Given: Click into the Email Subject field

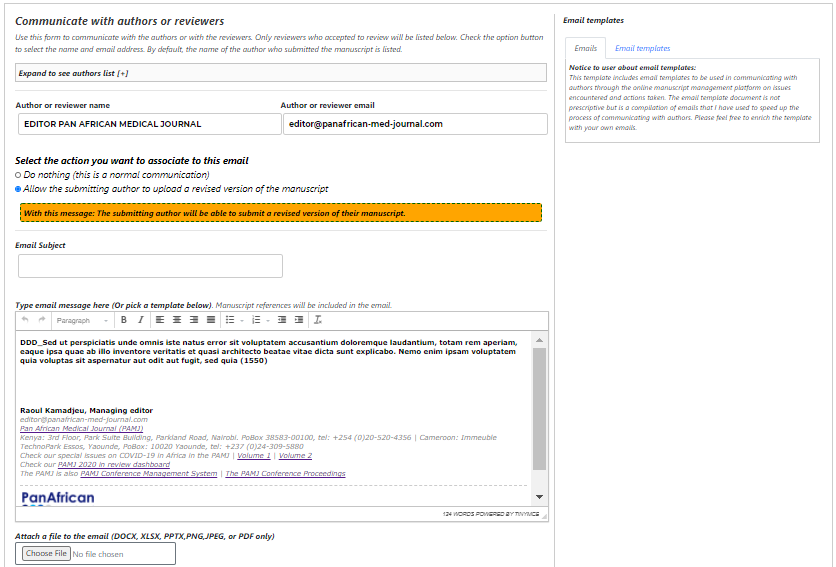Looking at the screenshot, I should tap(150, 266).
